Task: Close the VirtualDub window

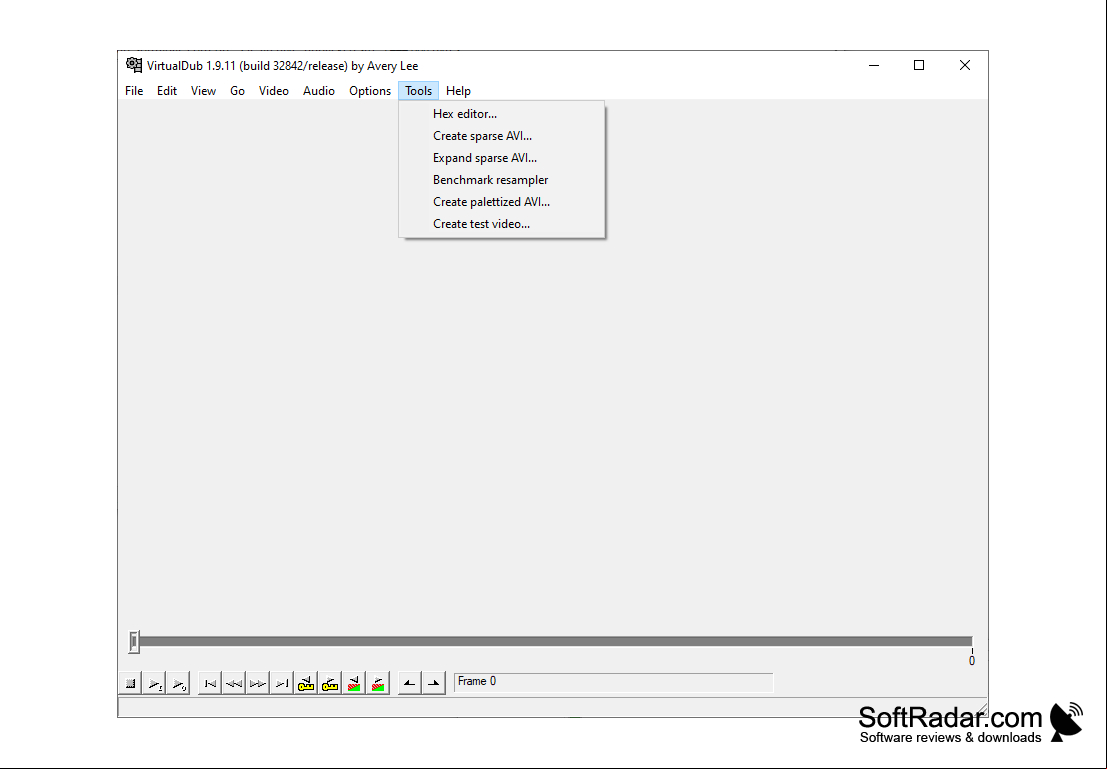Action: 964,65
